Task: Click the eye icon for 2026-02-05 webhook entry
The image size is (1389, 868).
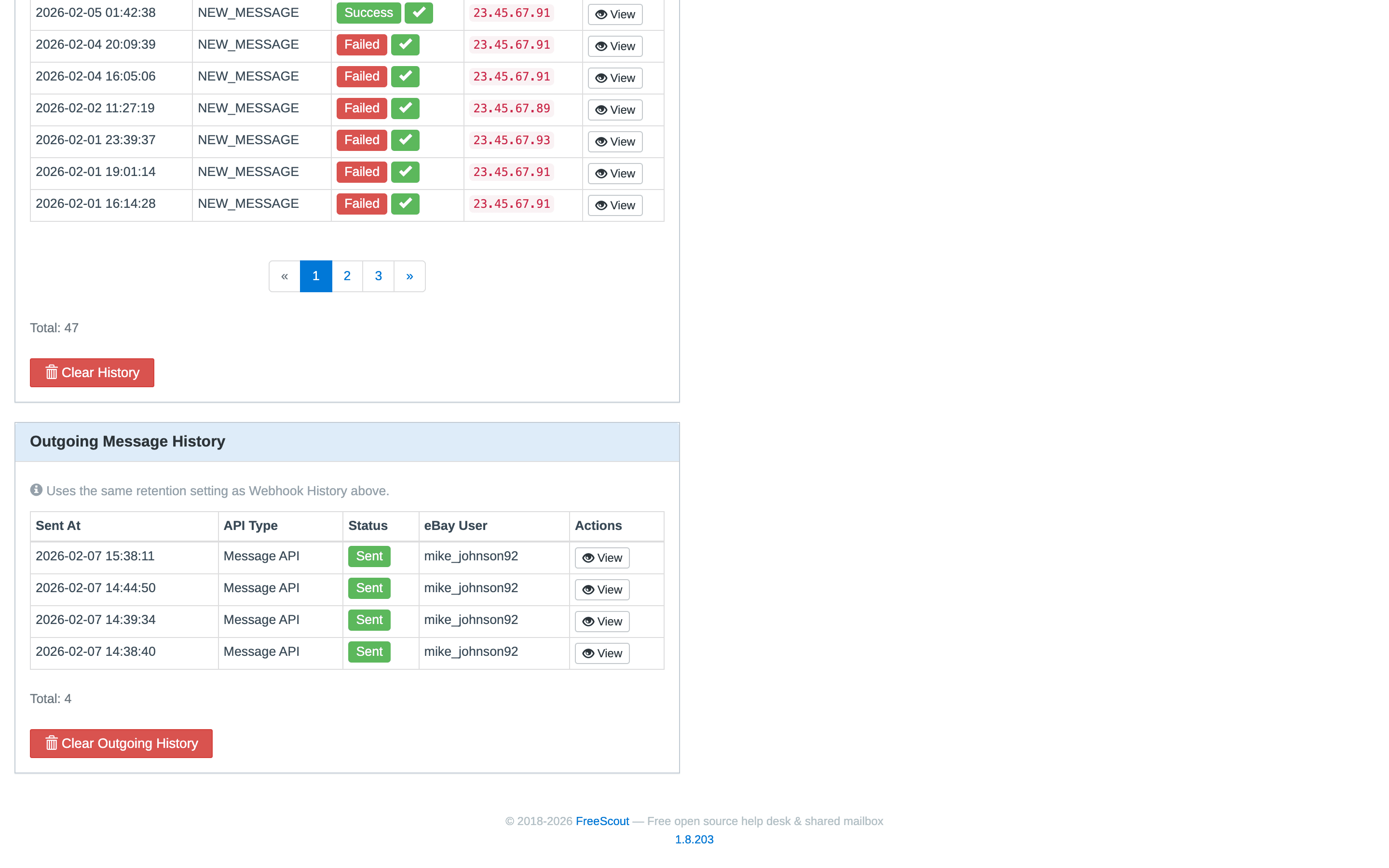Action: click(601, 14)
